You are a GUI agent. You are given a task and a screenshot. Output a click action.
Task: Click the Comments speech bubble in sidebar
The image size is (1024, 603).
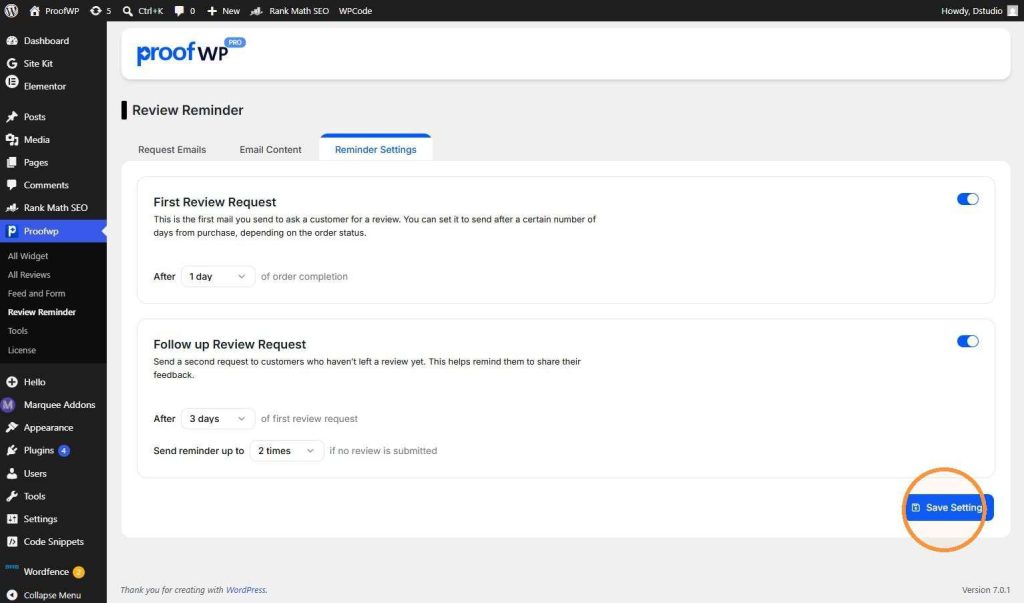[12, 185]
